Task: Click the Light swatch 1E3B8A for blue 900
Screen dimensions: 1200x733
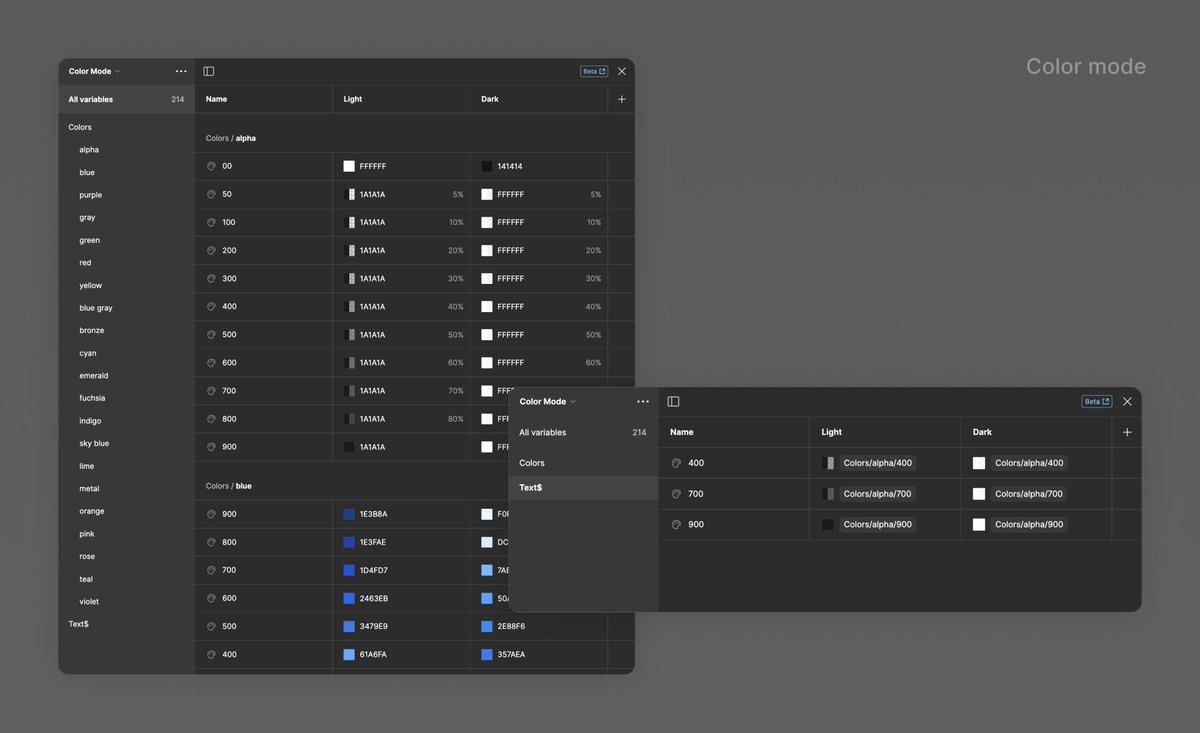Action: pyautogui.click(x=349, y=514)
